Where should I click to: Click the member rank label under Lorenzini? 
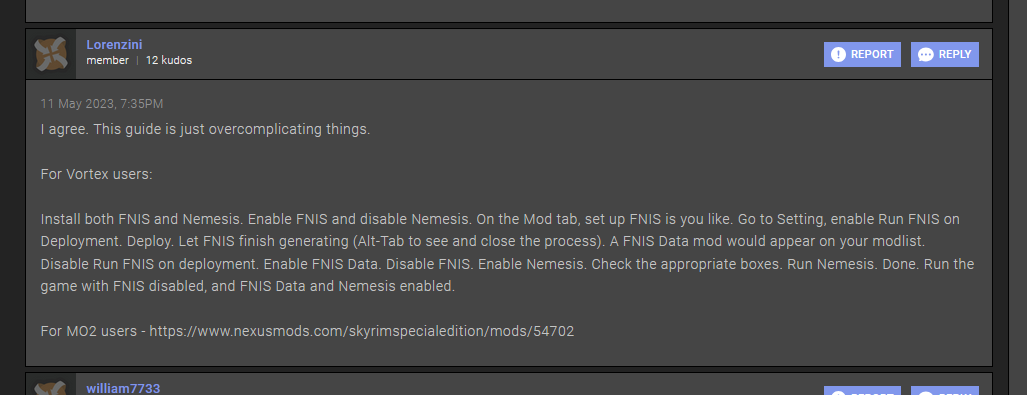coord(107,60)
